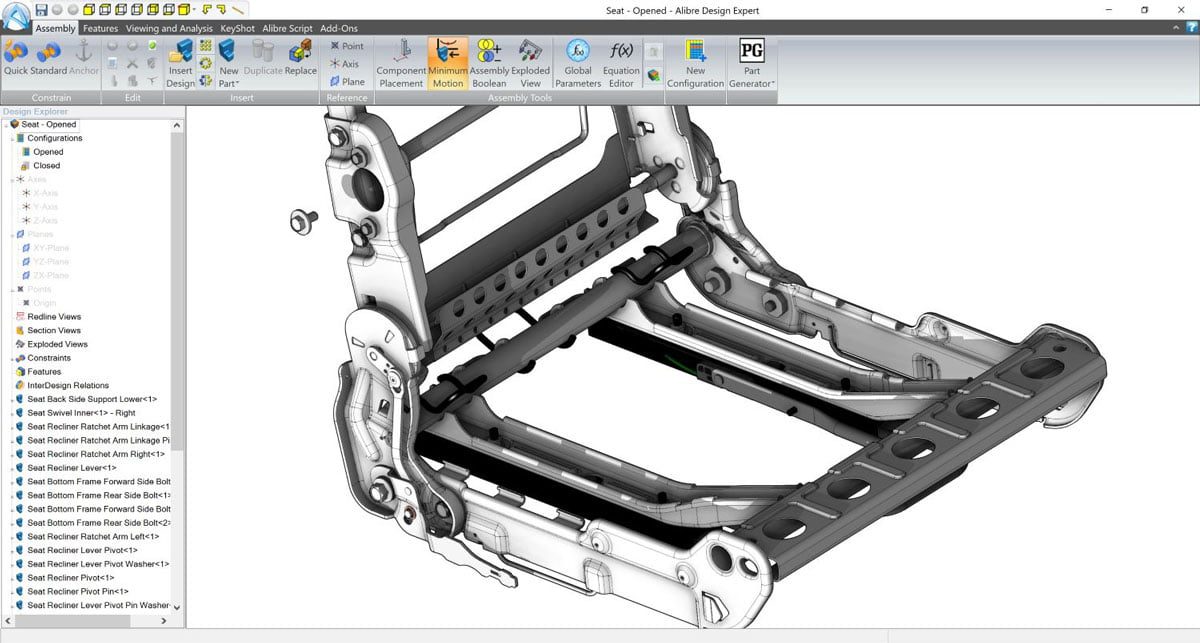Image resolution: width=1200 pixels, height=643 pixels.
Task: Switch to the Viewing and Analysis tab
Action: (170, 28)
